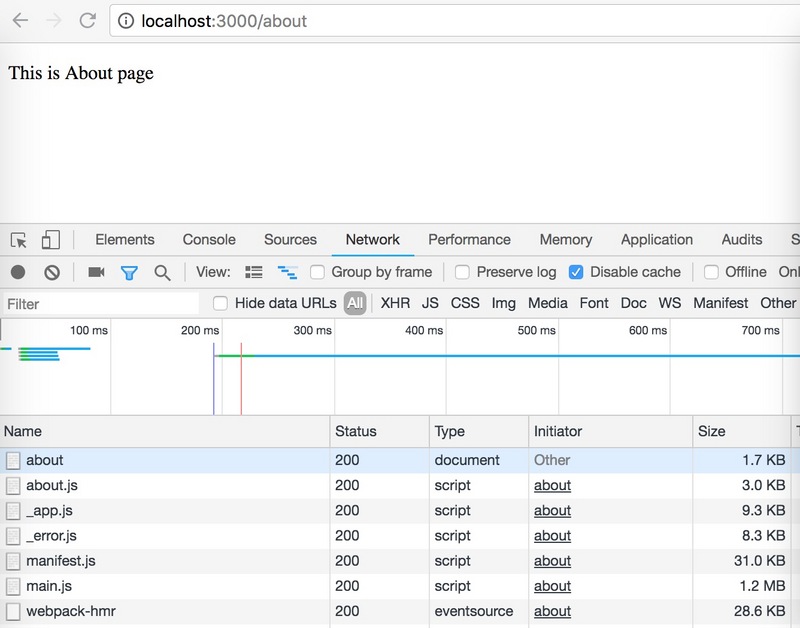Open the Console tab
The width and height of the screenshot is (800, 628).
point(209,239)
